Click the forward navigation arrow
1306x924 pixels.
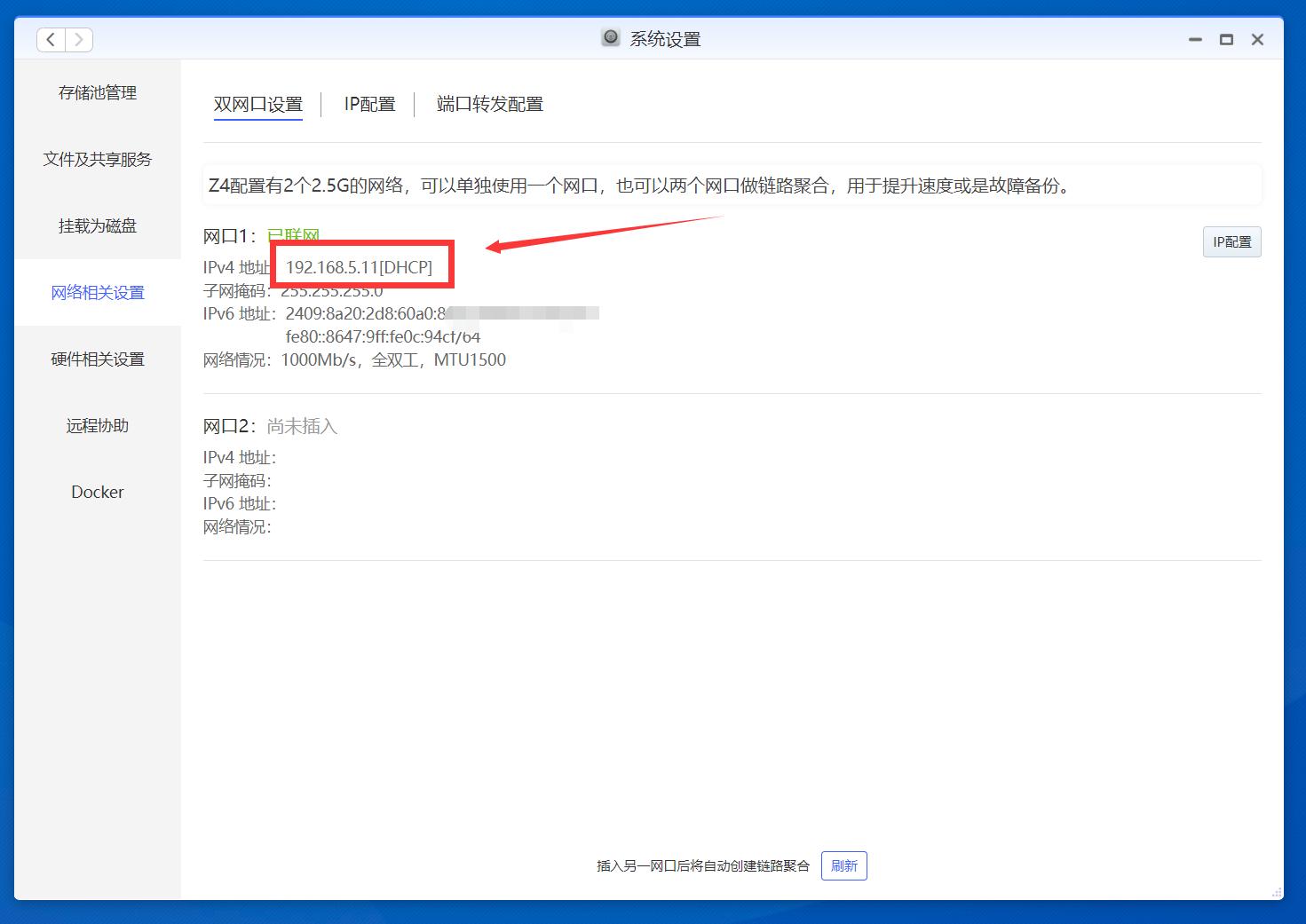(79, 39)
